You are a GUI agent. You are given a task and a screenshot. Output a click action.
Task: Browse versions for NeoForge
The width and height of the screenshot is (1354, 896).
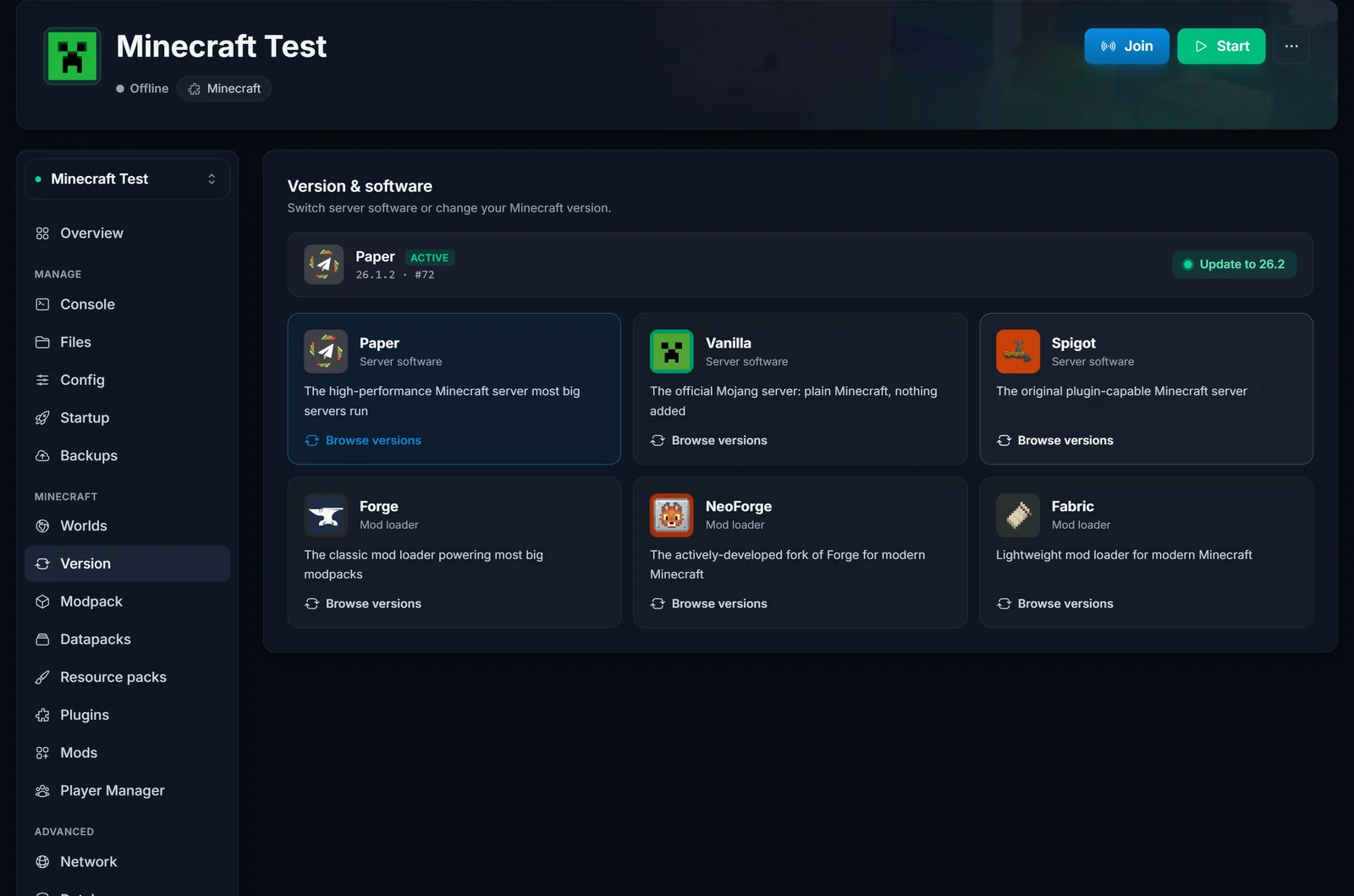[709, 604]
